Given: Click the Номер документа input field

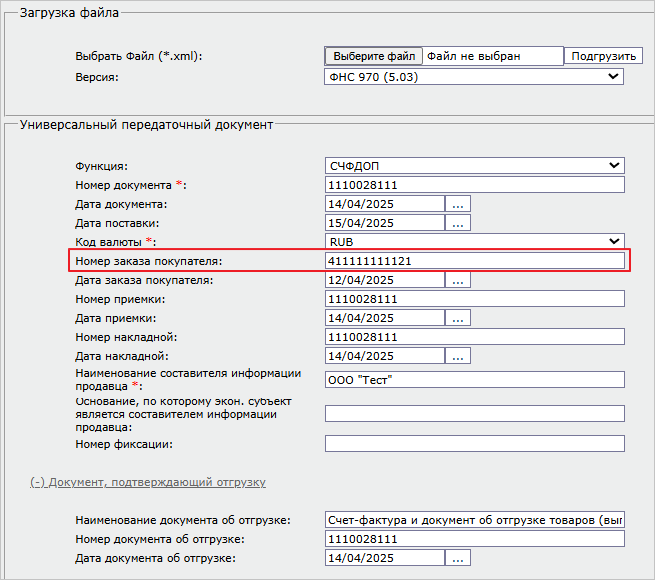Looking at the screenshot, I should [474, 185].
